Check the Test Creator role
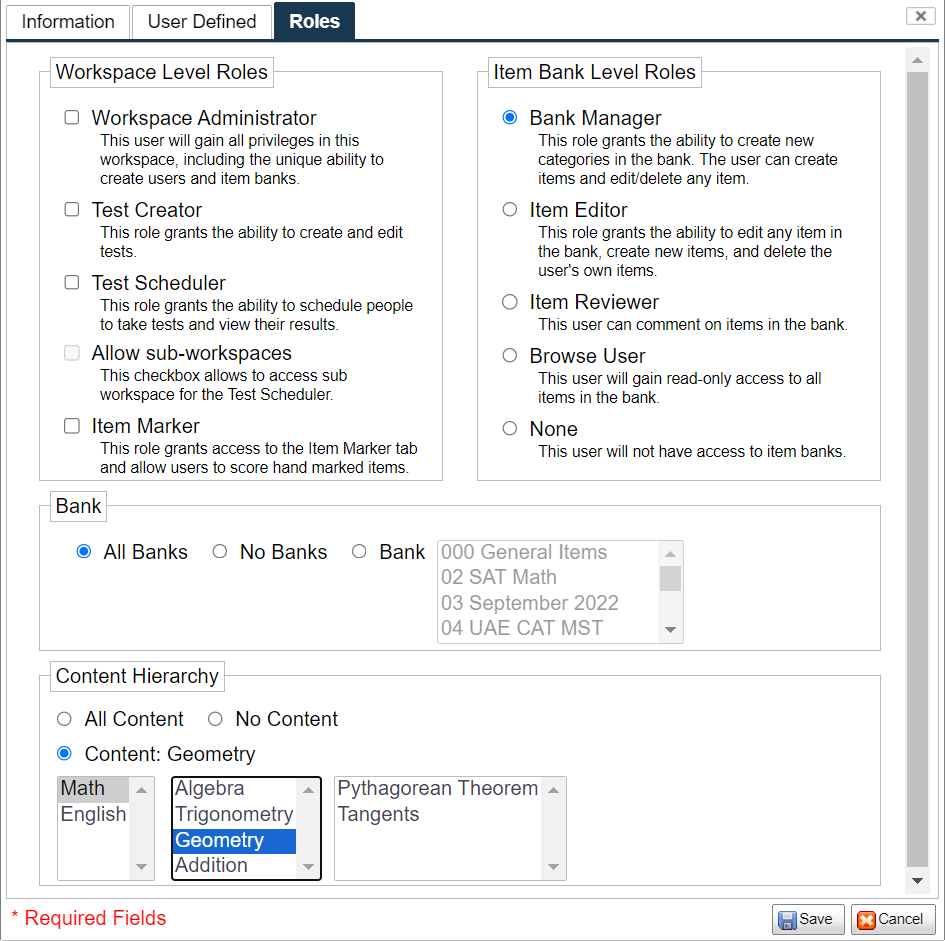Viewport: 945px width, 941px height. coord(72,209)
